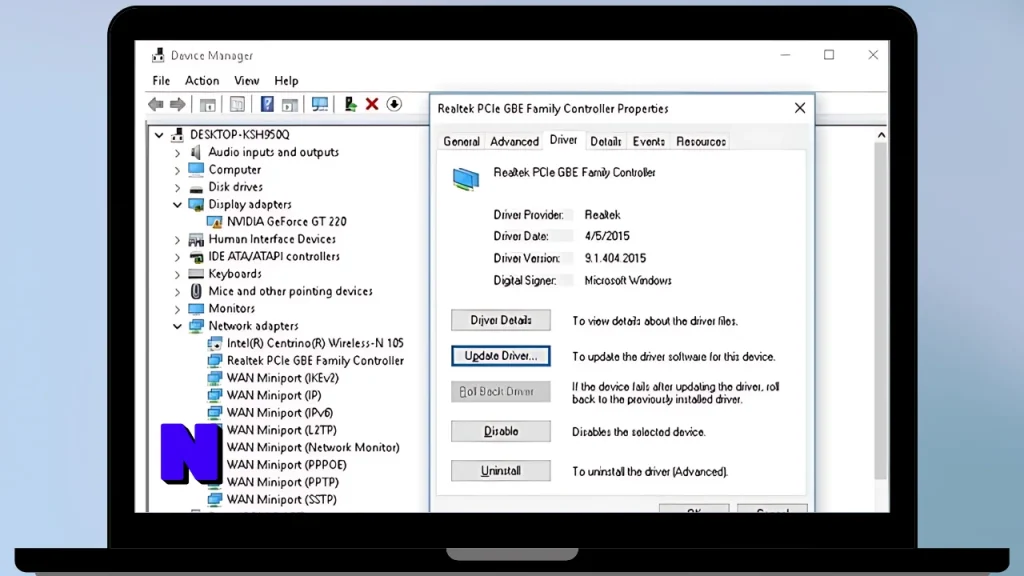Click the Disable button

pos(501,431)
